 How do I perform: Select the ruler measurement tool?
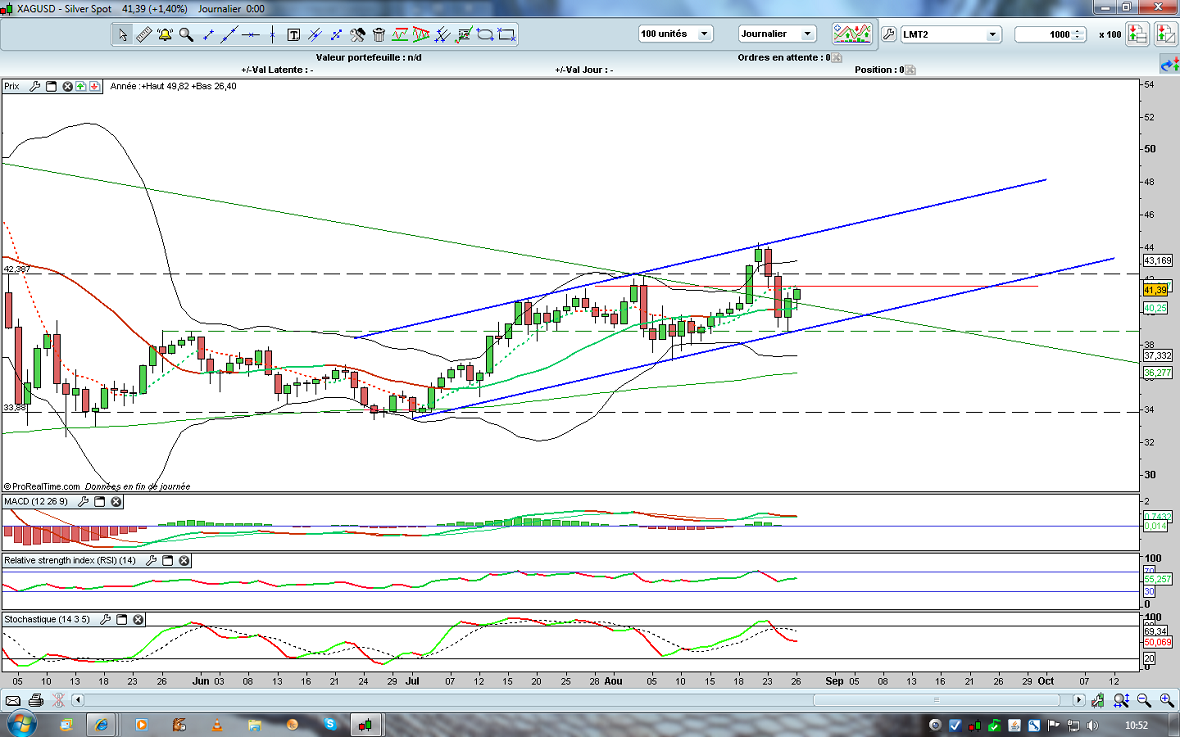pos(143,35)
